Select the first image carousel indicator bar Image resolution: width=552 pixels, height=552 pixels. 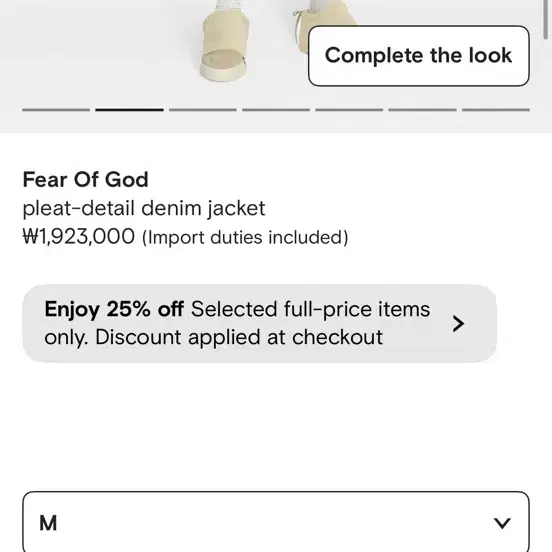click(x=56, y=110)
